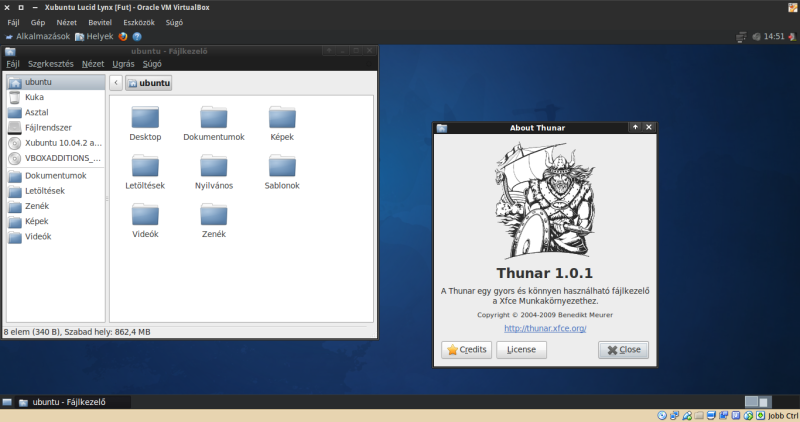Open Helyek panel menu

(x=94, y=37)
